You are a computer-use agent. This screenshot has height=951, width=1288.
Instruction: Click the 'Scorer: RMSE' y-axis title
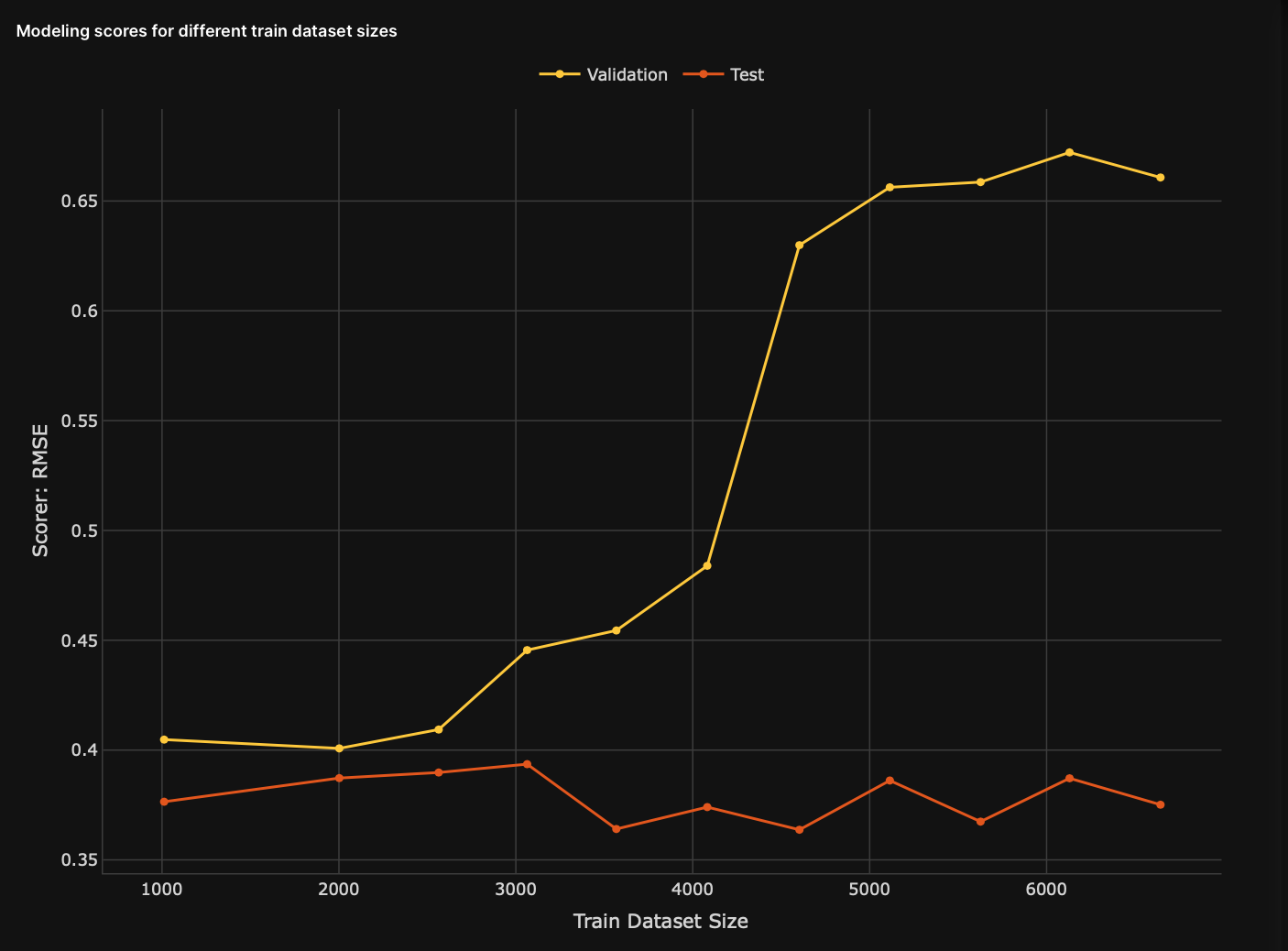pyautogui.click(x=40, y=489)
